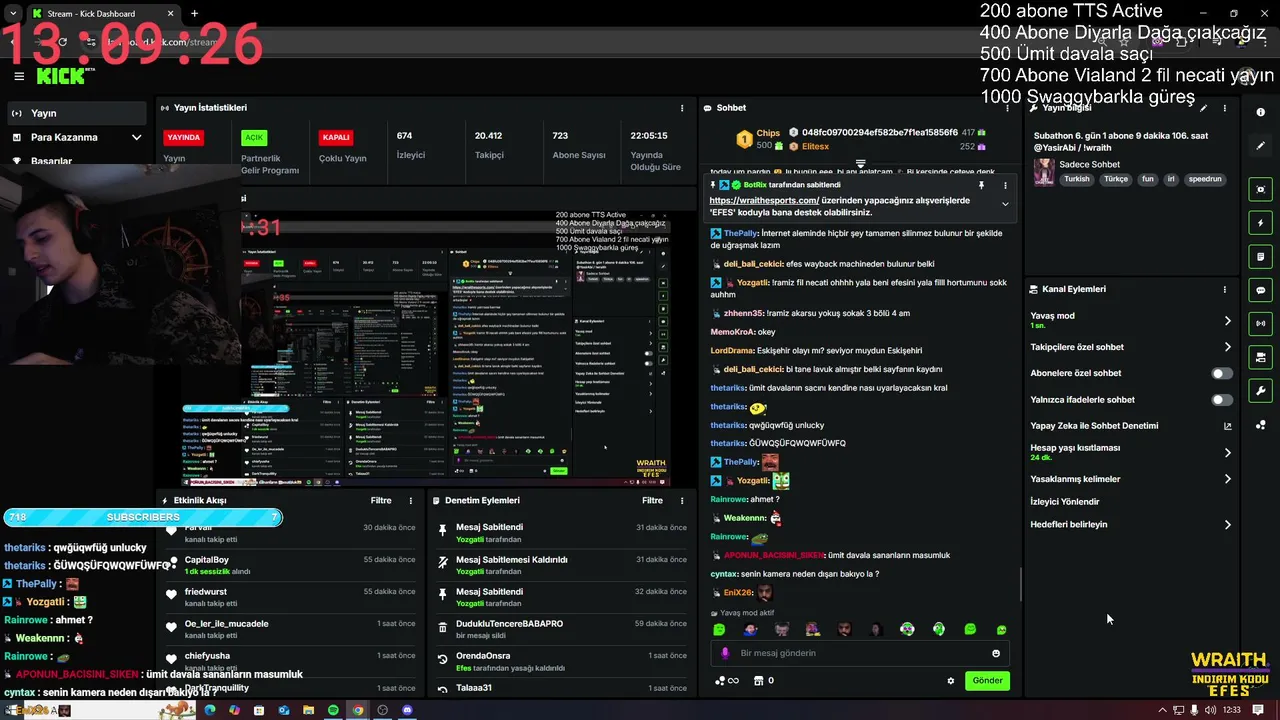Click the Turkish stream tag

(x=1077, y=179)
